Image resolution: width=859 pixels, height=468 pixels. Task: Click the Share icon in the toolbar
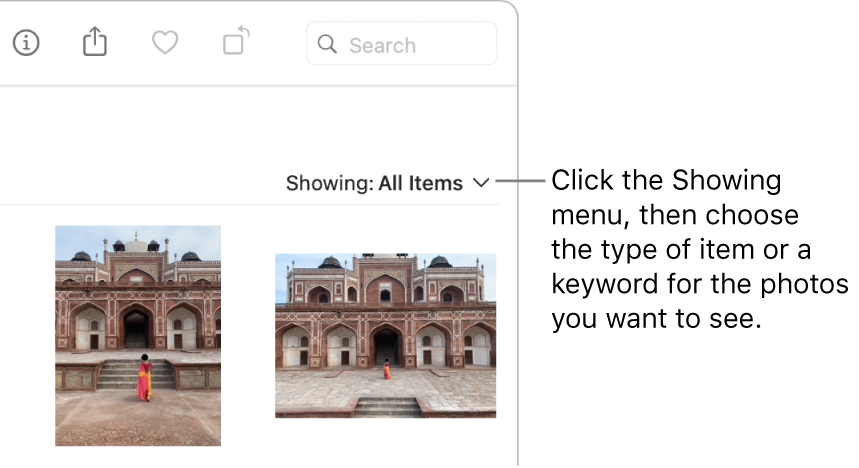point(95,41)
